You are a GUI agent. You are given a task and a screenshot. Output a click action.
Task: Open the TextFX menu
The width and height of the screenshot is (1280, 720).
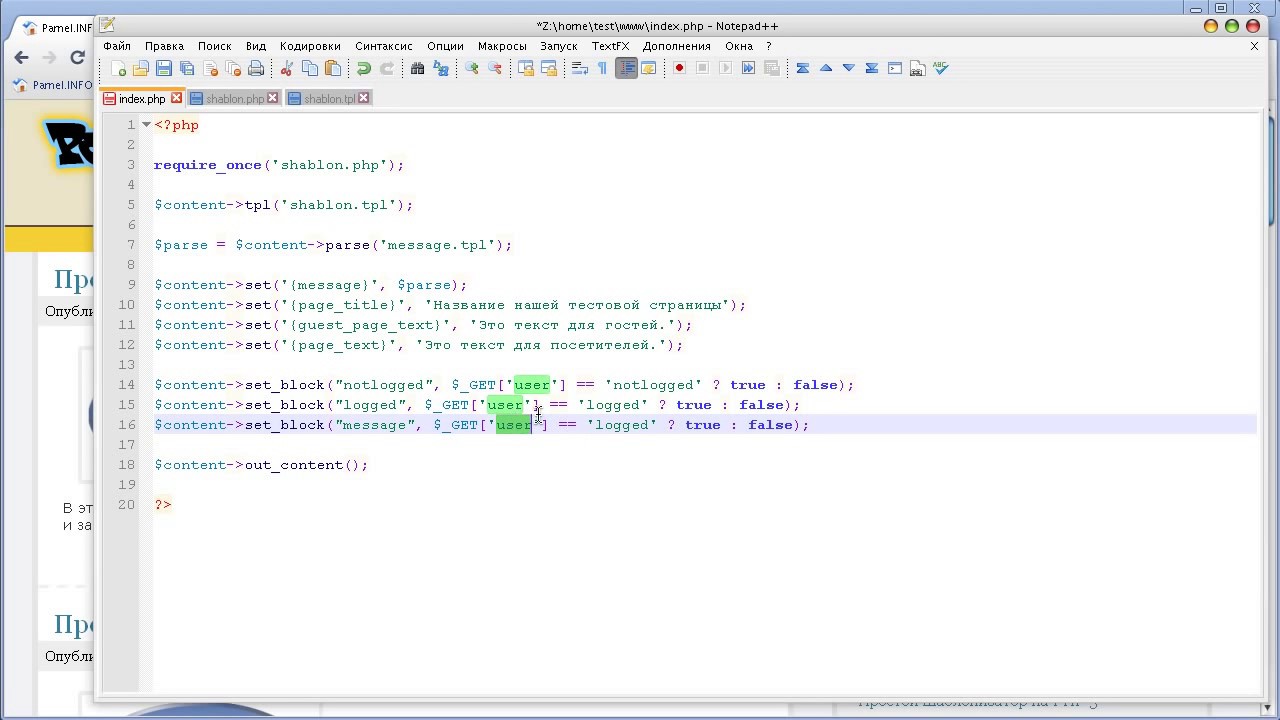[x=610, y=46]
